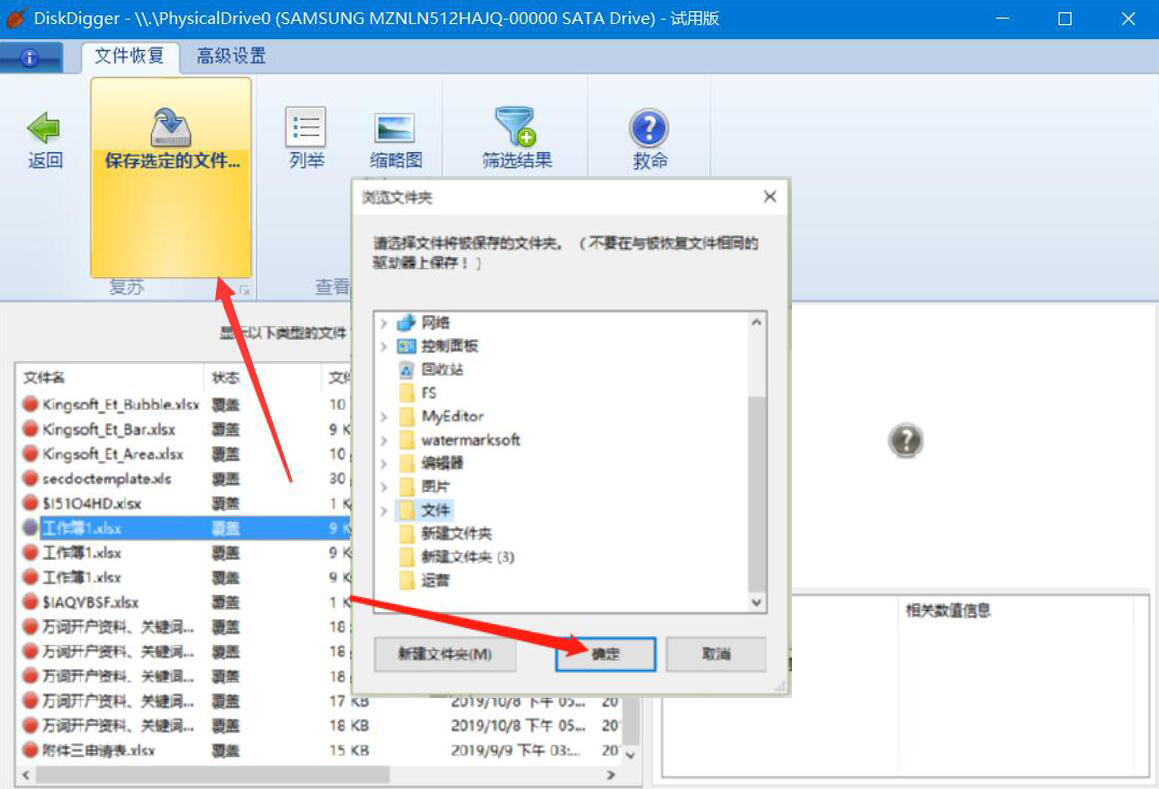1159x789 pixels.
Task: Expand the selected 文件 folder node
Action: pos(384,510)
